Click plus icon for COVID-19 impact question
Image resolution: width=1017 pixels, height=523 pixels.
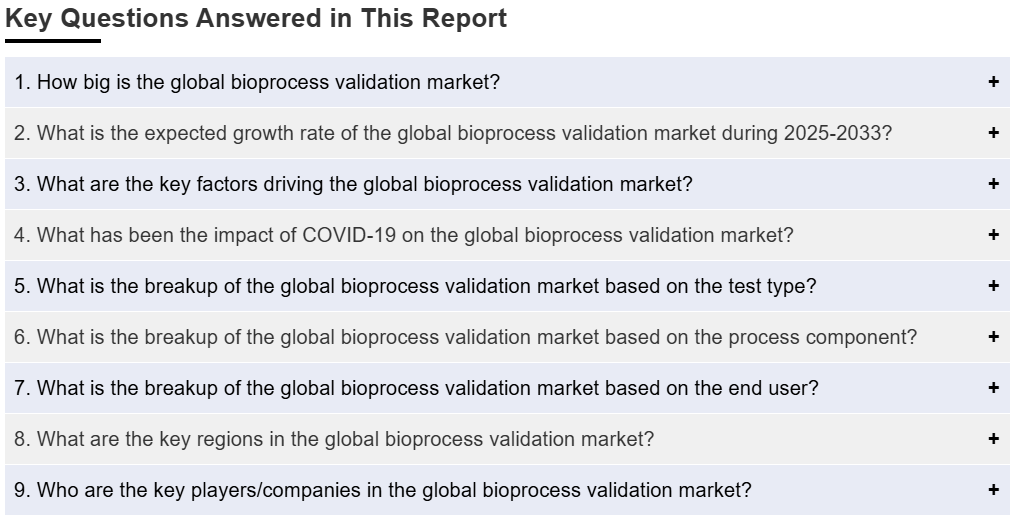point(993,235)
